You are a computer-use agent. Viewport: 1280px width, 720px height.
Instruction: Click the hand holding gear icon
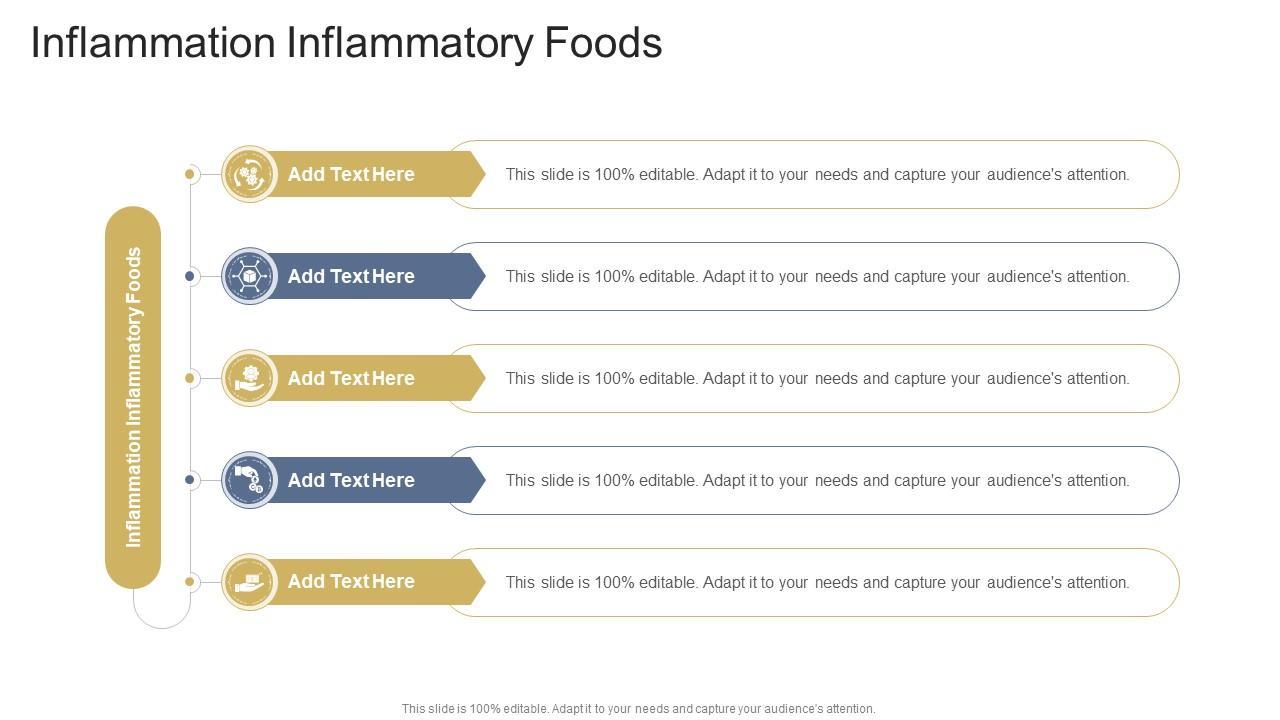click(249, 379)
